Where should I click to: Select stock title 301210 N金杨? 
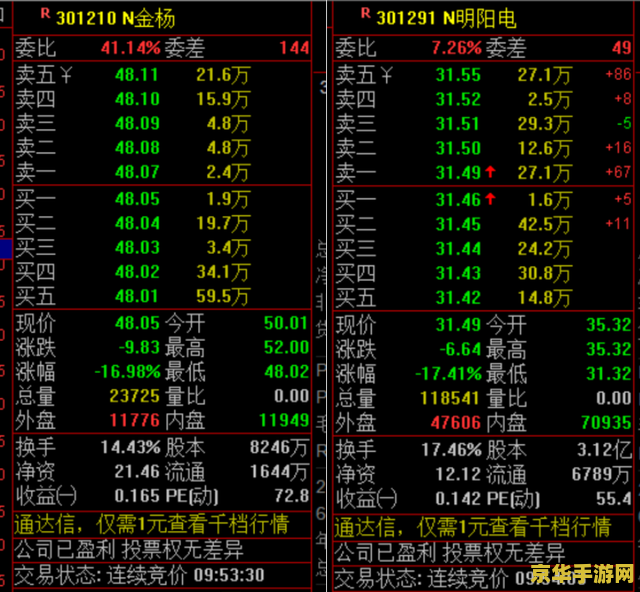(x=116, y=18)
